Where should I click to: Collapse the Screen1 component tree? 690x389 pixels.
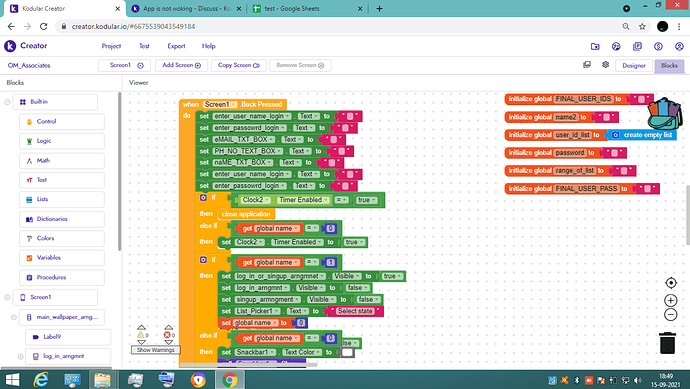(7, 297)
